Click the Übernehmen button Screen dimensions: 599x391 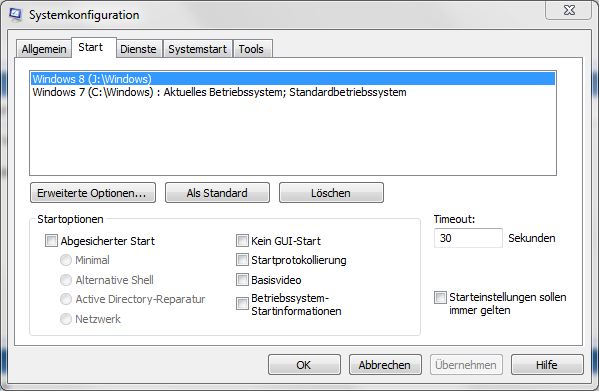(466, 365)
